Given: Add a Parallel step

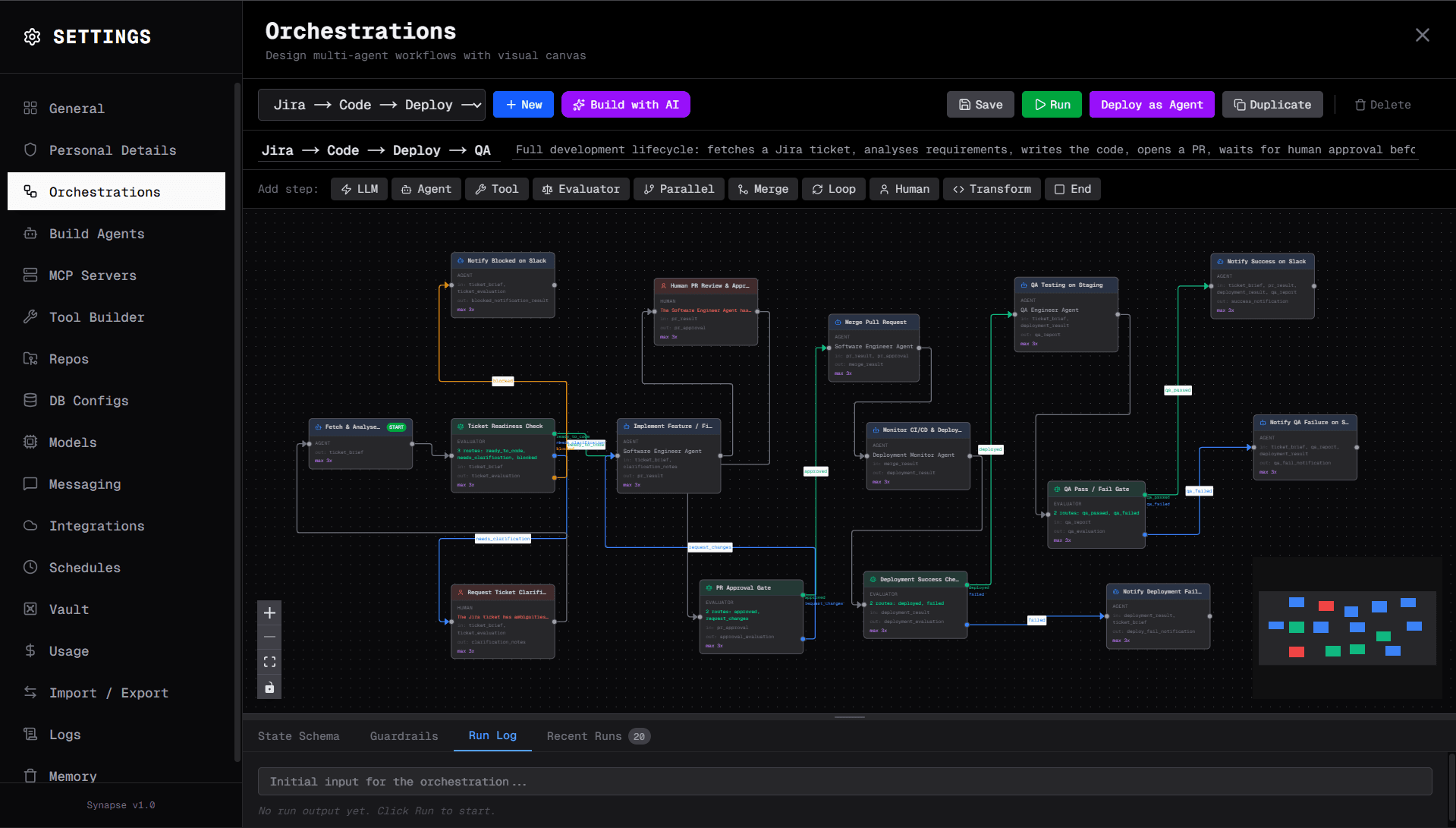Looking at the screenshot, I should (679, 189).
